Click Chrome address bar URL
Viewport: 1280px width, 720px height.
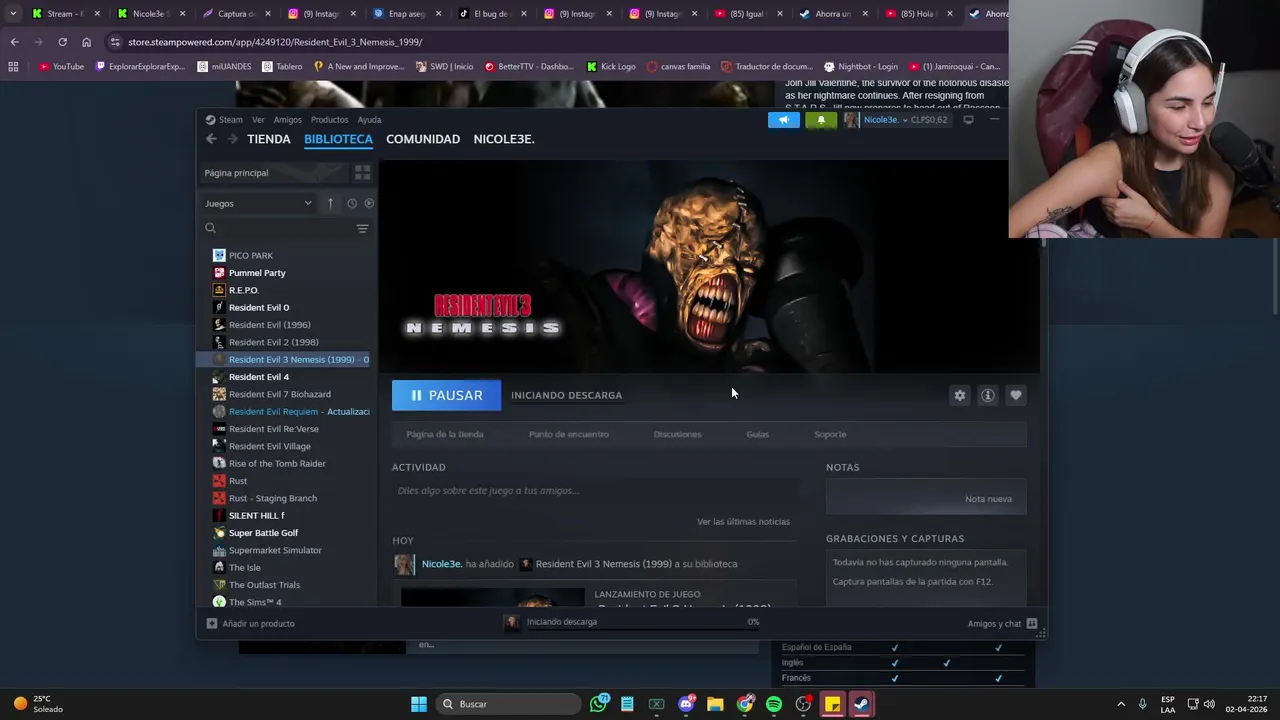coord(275,42)
